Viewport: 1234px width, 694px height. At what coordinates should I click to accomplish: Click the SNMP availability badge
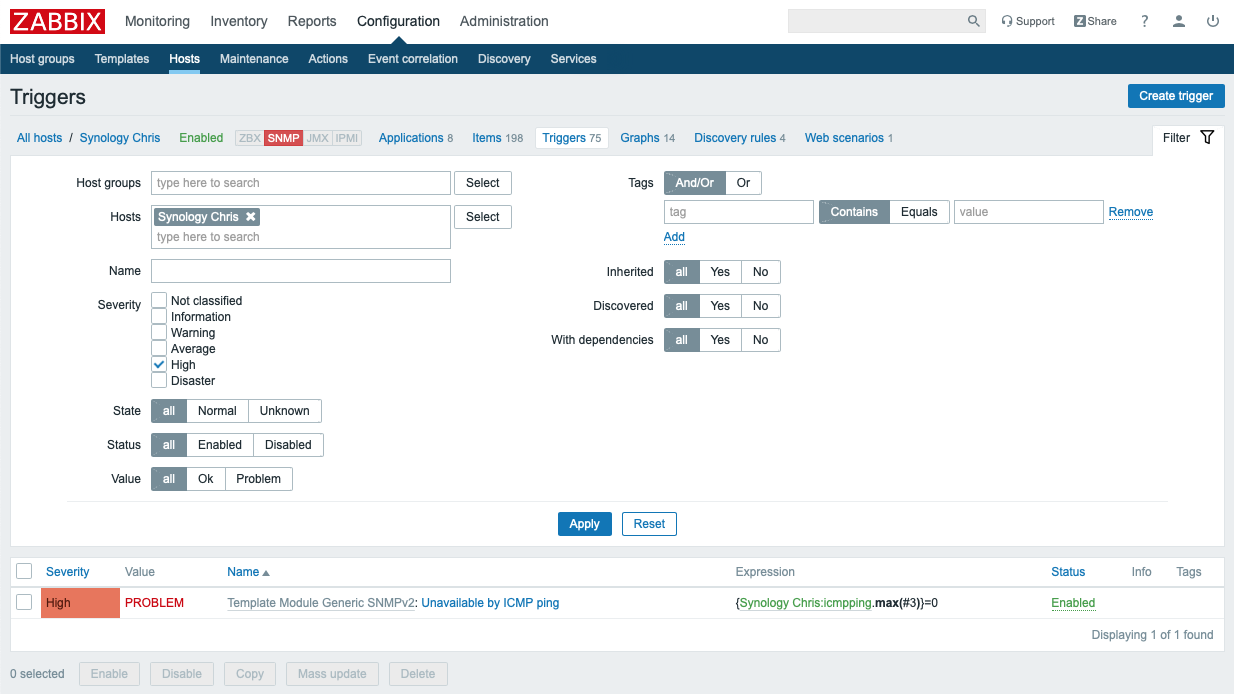(x=283, y=138)
